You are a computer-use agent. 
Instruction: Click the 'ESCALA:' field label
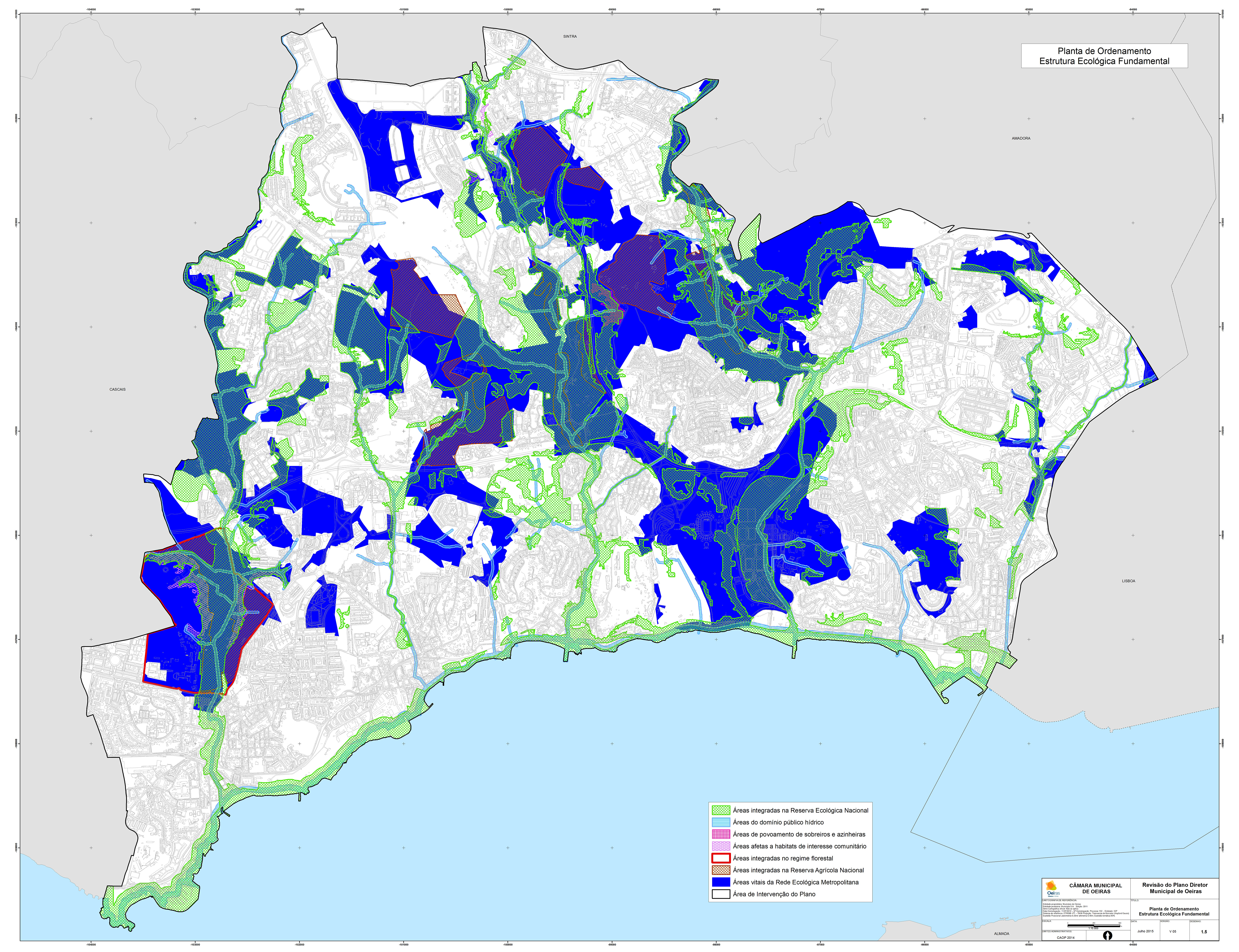coord(1047,921)
